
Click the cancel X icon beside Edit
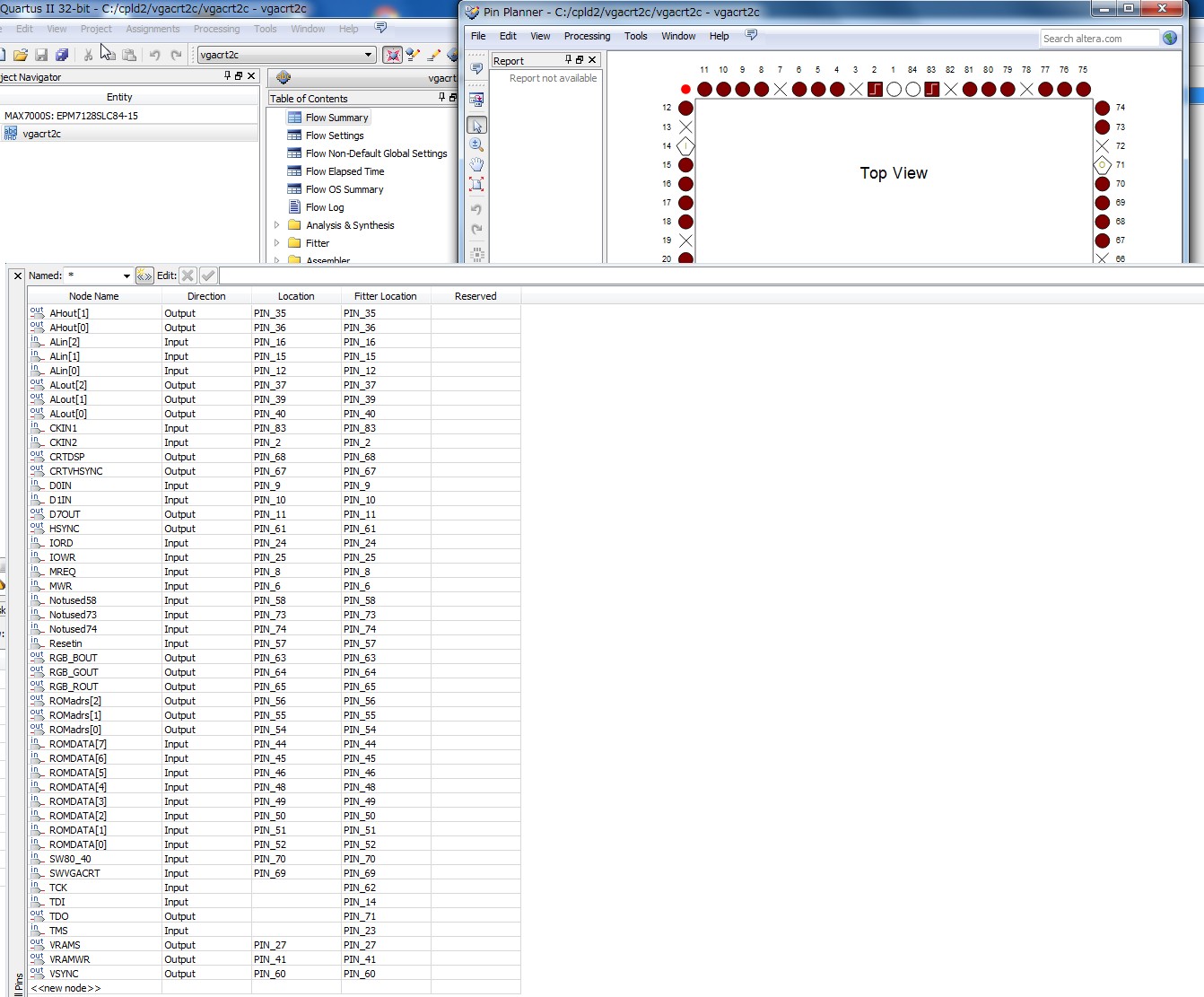coord(188,275)
